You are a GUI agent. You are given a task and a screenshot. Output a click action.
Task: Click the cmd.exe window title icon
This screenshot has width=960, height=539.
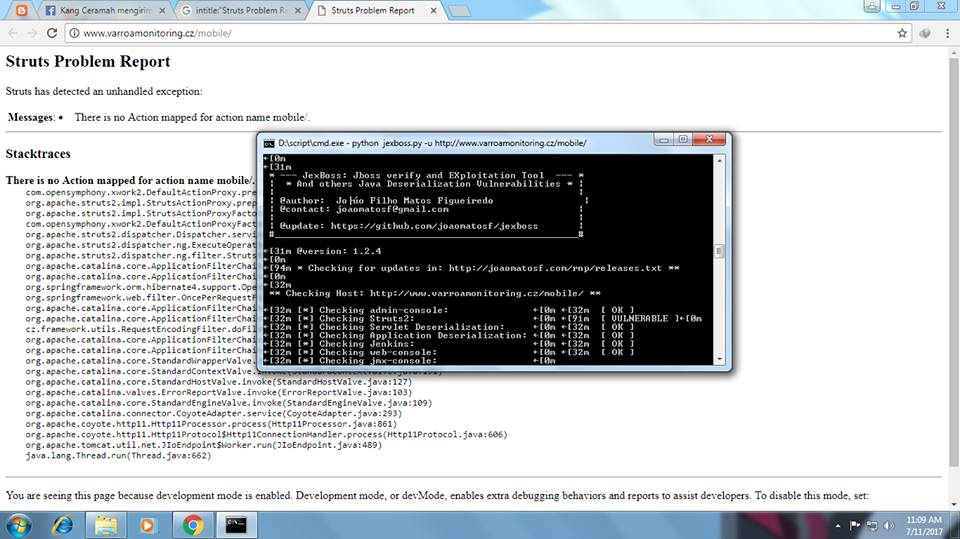tap(269, 143)
